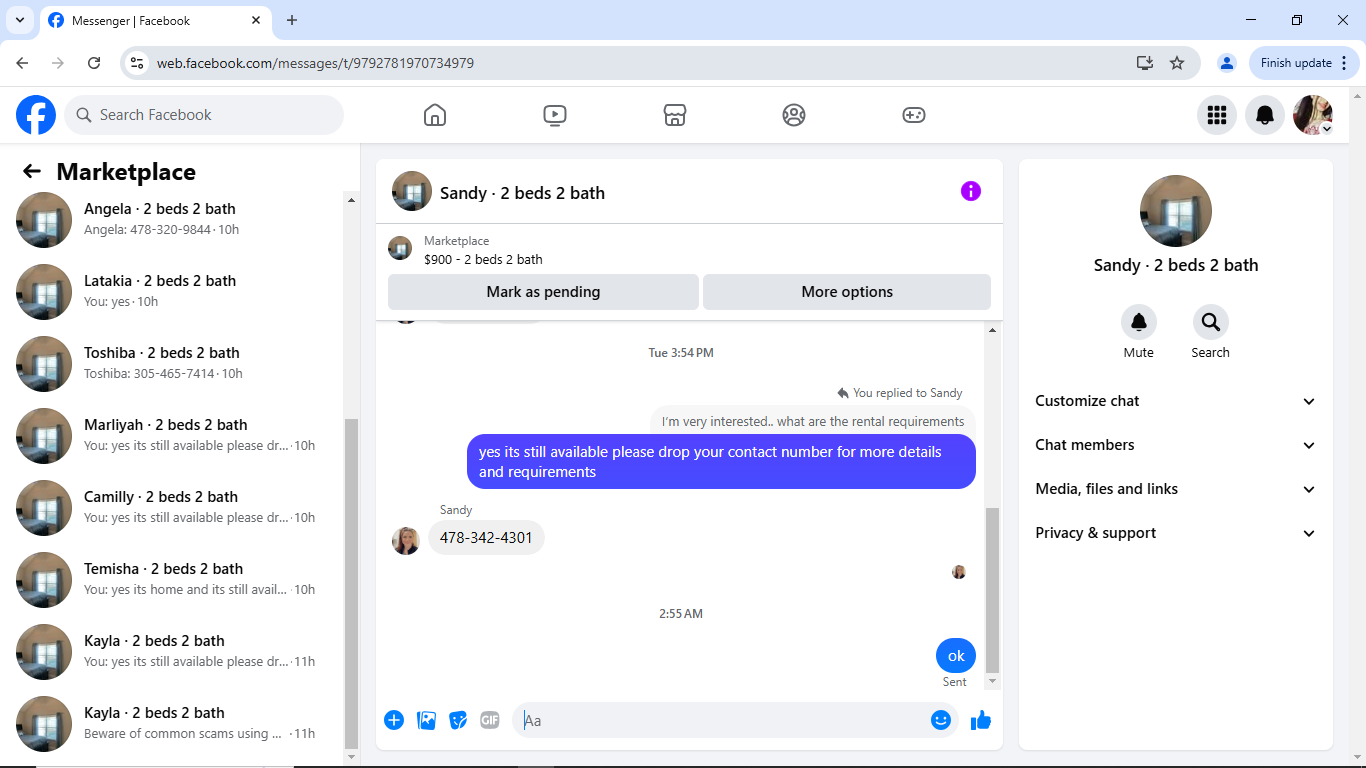The width and height of the screenshot is (1366, 768).
Task: Open the Gaming controller icon
Action: pos(914,115)
